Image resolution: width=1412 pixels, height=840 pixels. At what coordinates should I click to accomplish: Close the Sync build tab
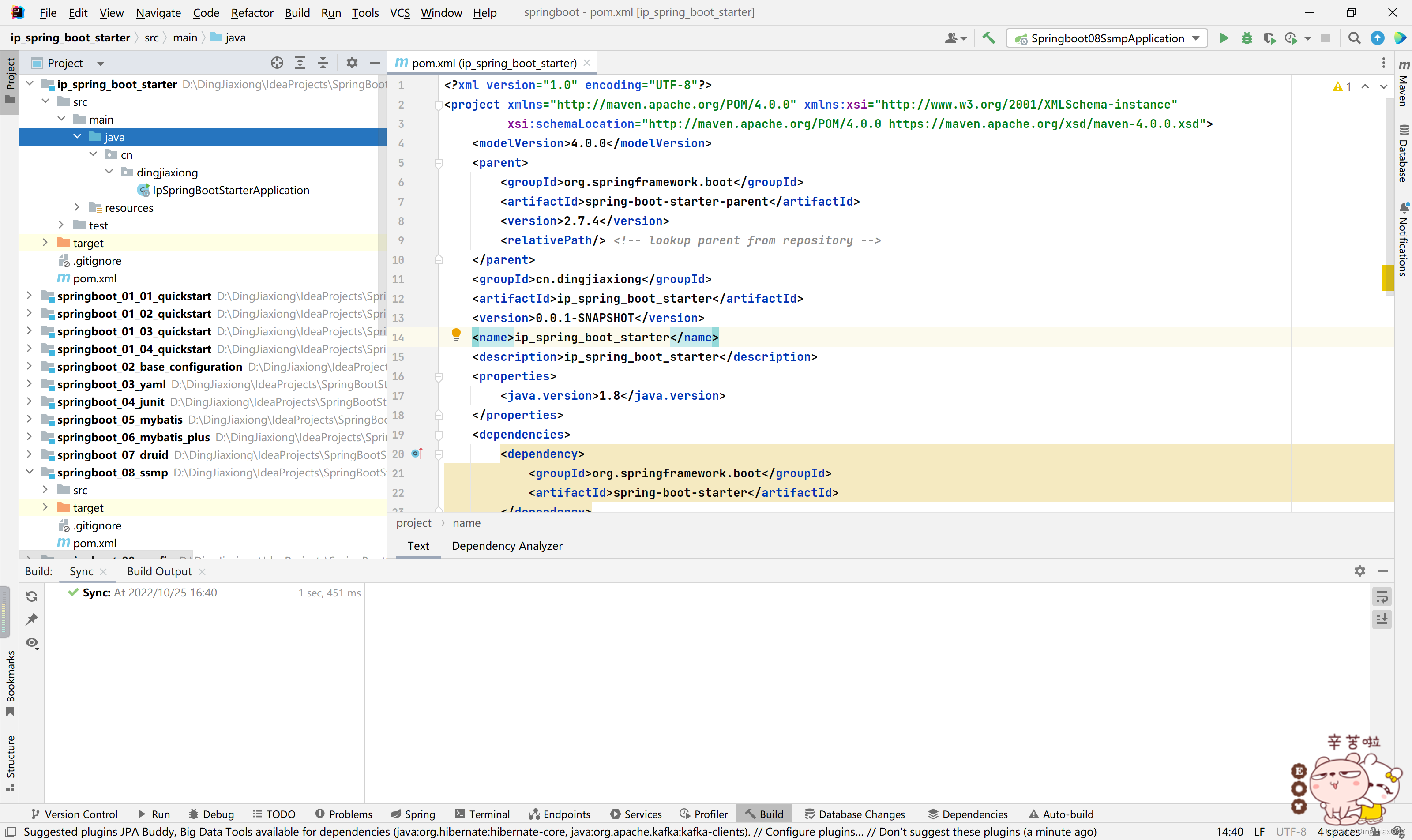tap(103, 572)
